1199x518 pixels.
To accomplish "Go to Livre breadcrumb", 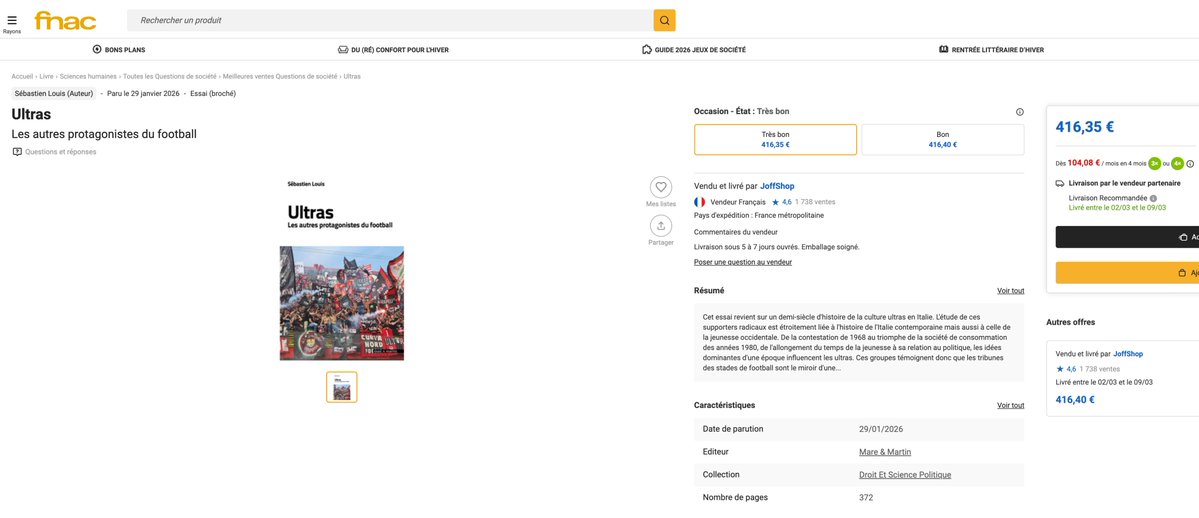I will point(47,77).
